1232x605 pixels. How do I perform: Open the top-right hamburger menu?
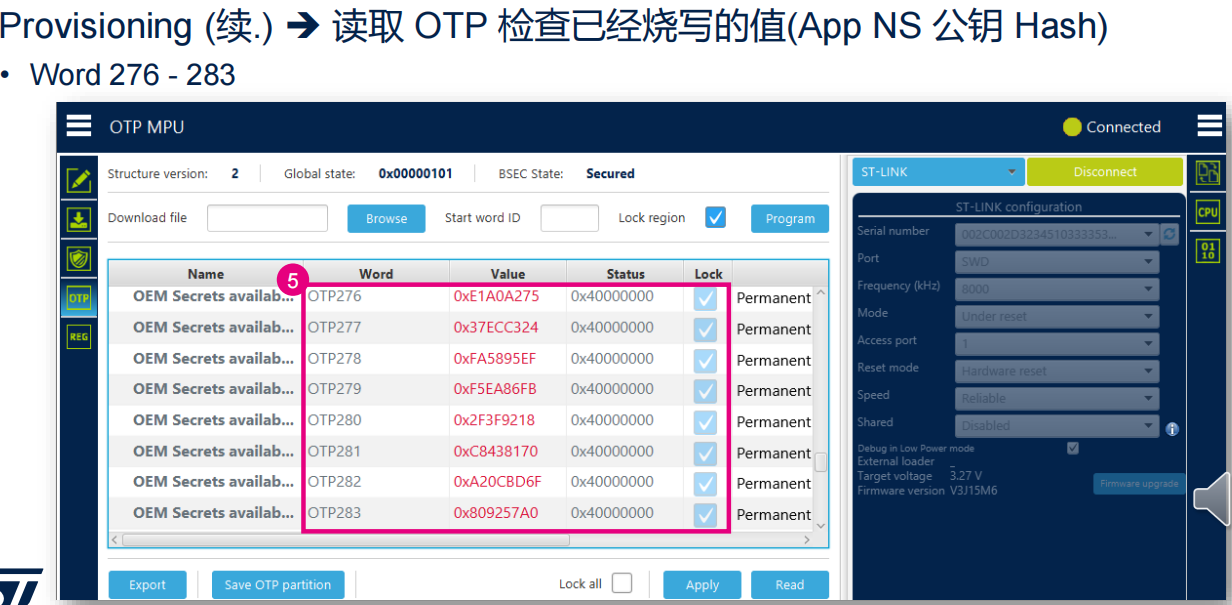(1209, 126)
